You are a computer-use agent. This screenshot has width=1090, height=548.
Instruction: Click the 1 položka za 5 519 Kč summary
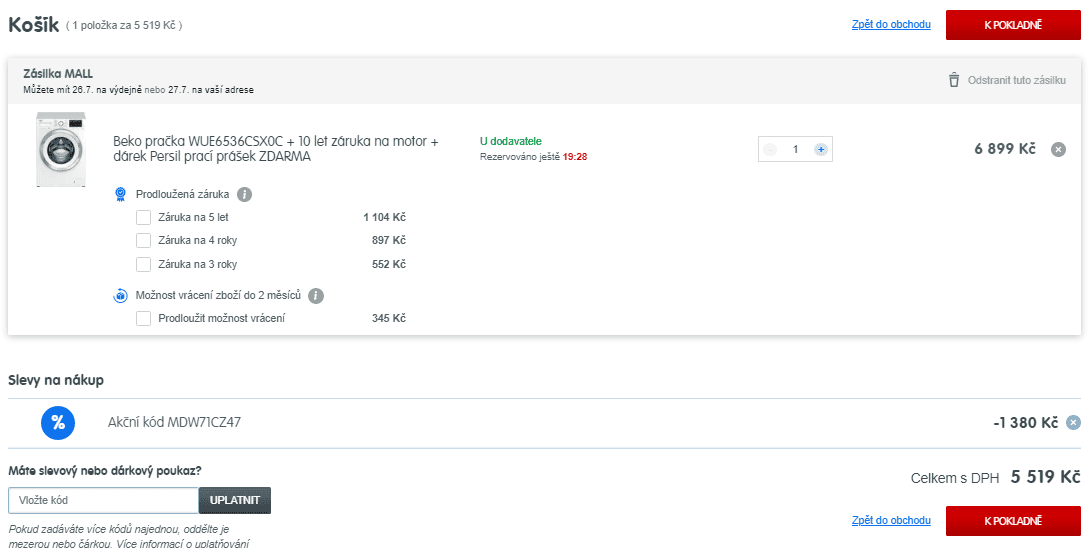[x=124, y=26]
